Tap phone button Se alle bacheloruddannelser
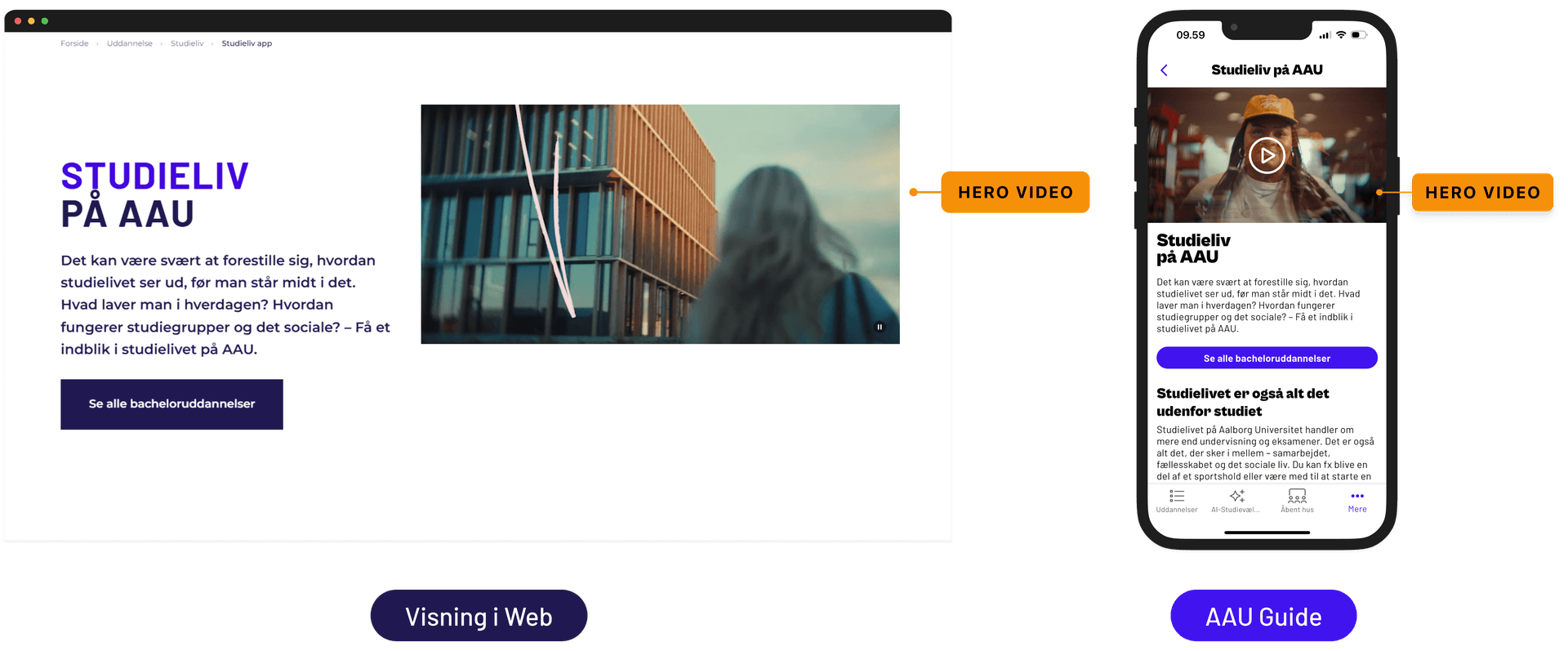Viewport: 1568px width, 651px height. pyautogui.click(x=1267, y=358)
